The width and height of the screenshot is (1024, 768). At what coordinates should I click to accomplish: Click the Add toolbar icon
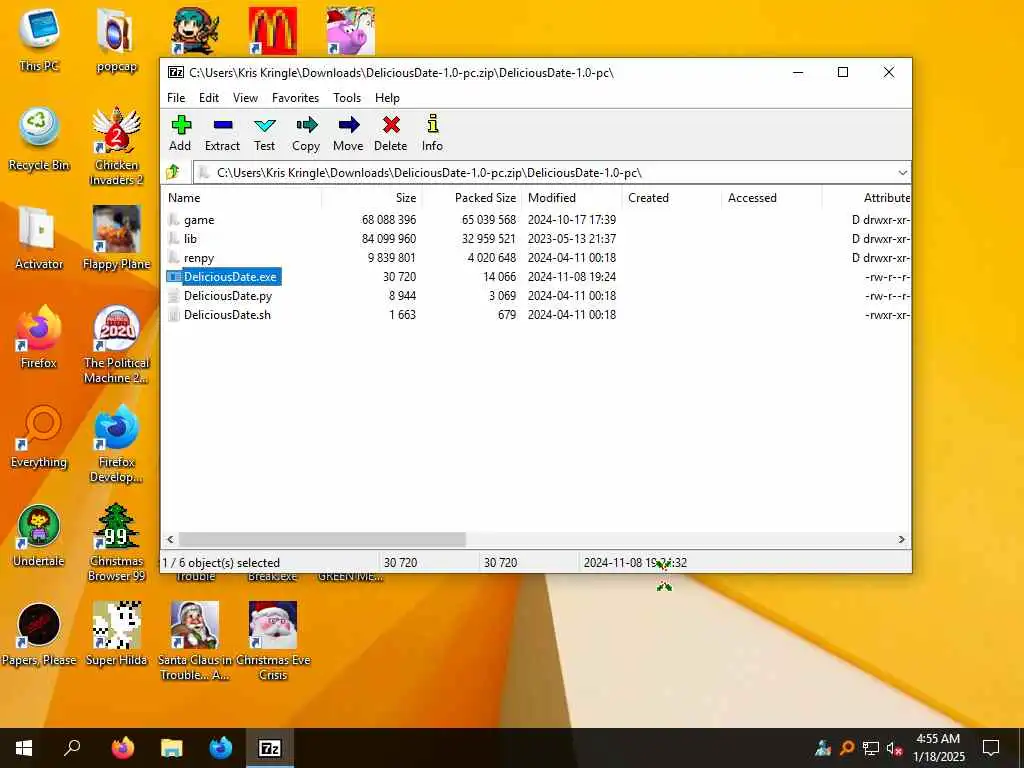click(181, 134)
